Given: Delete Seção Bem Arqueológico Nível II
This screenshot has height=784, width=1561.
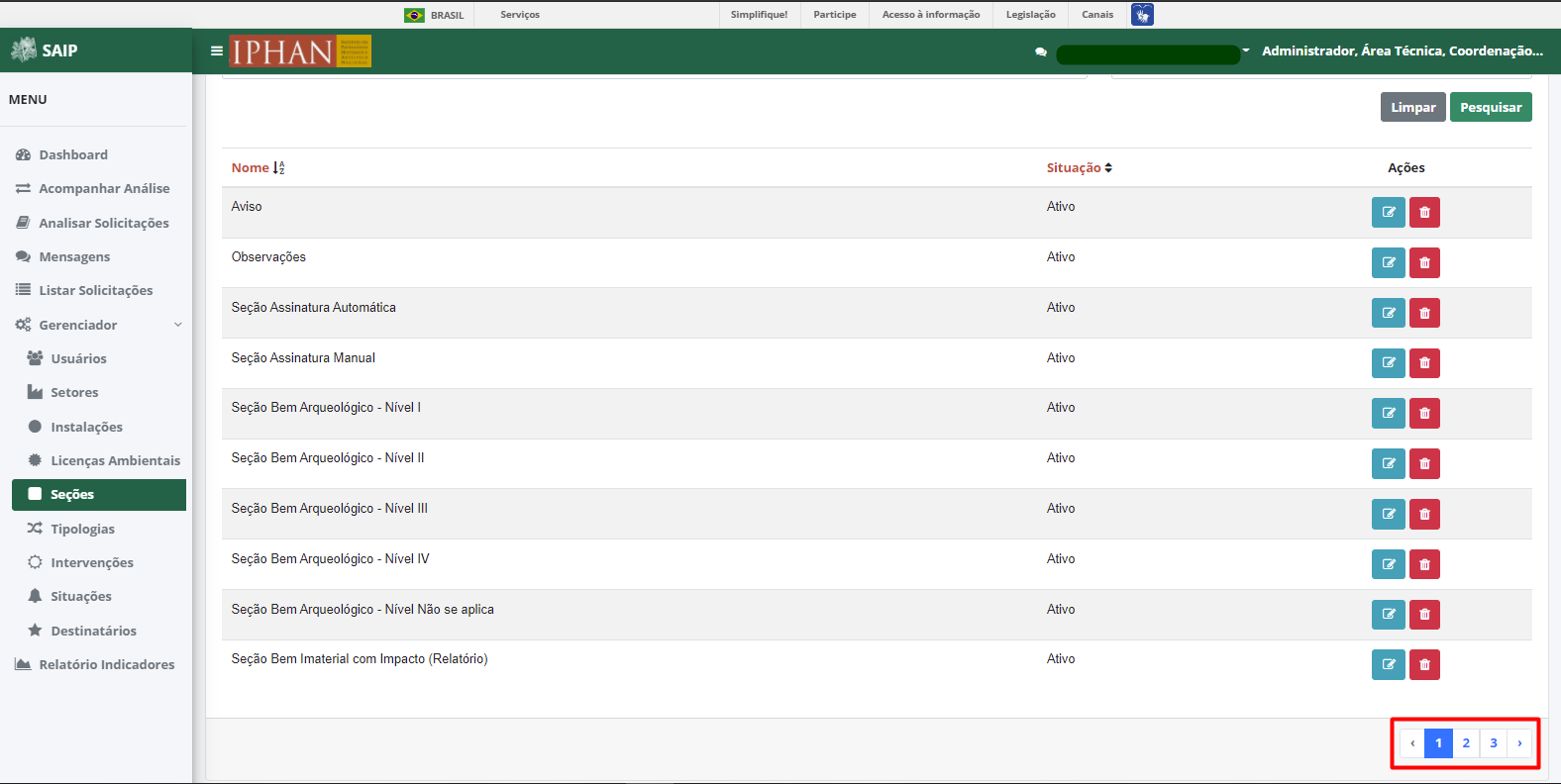Looking at the screenshot, I should click(x=1424, y=463).
